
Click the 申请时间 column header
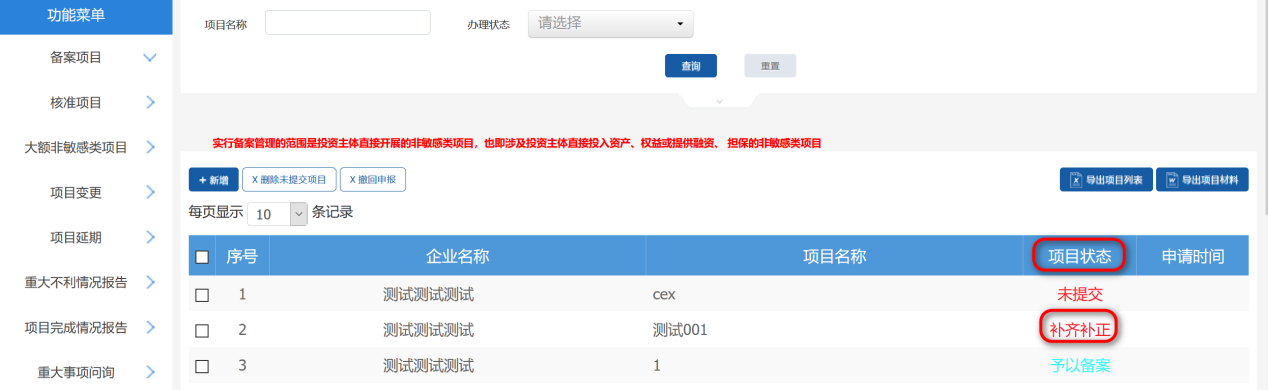pyautogui.click(x=1192, y=257)
